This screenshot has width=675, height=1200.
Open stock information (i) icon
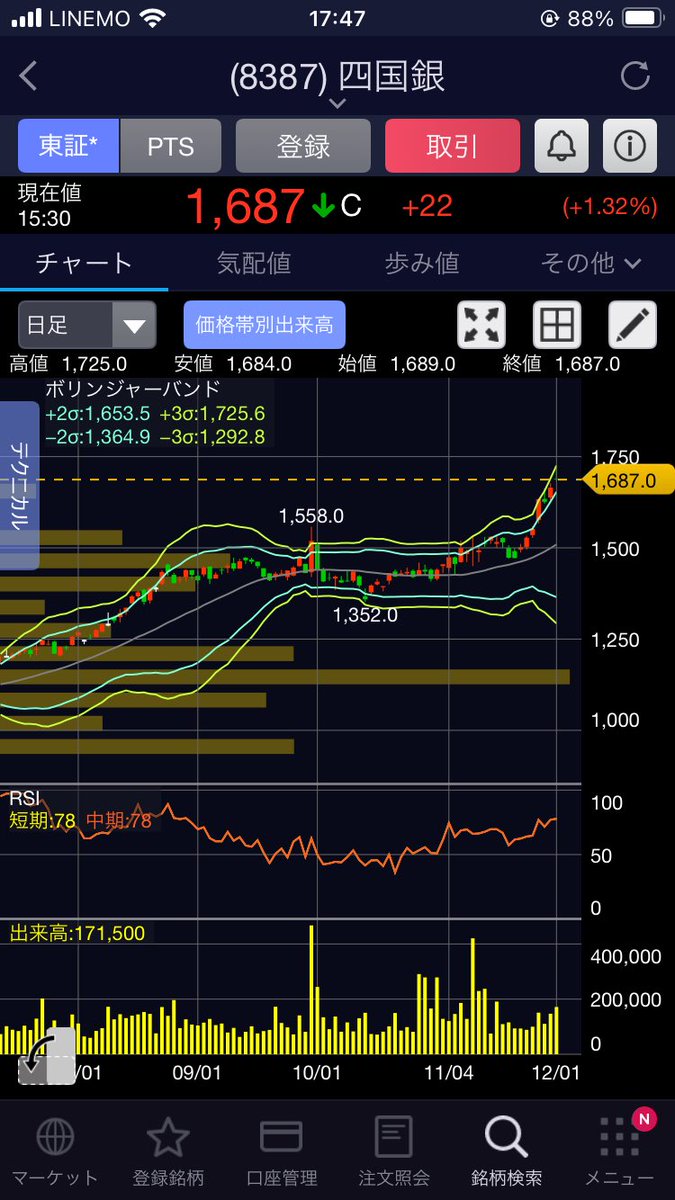click(x=630, y=147)
